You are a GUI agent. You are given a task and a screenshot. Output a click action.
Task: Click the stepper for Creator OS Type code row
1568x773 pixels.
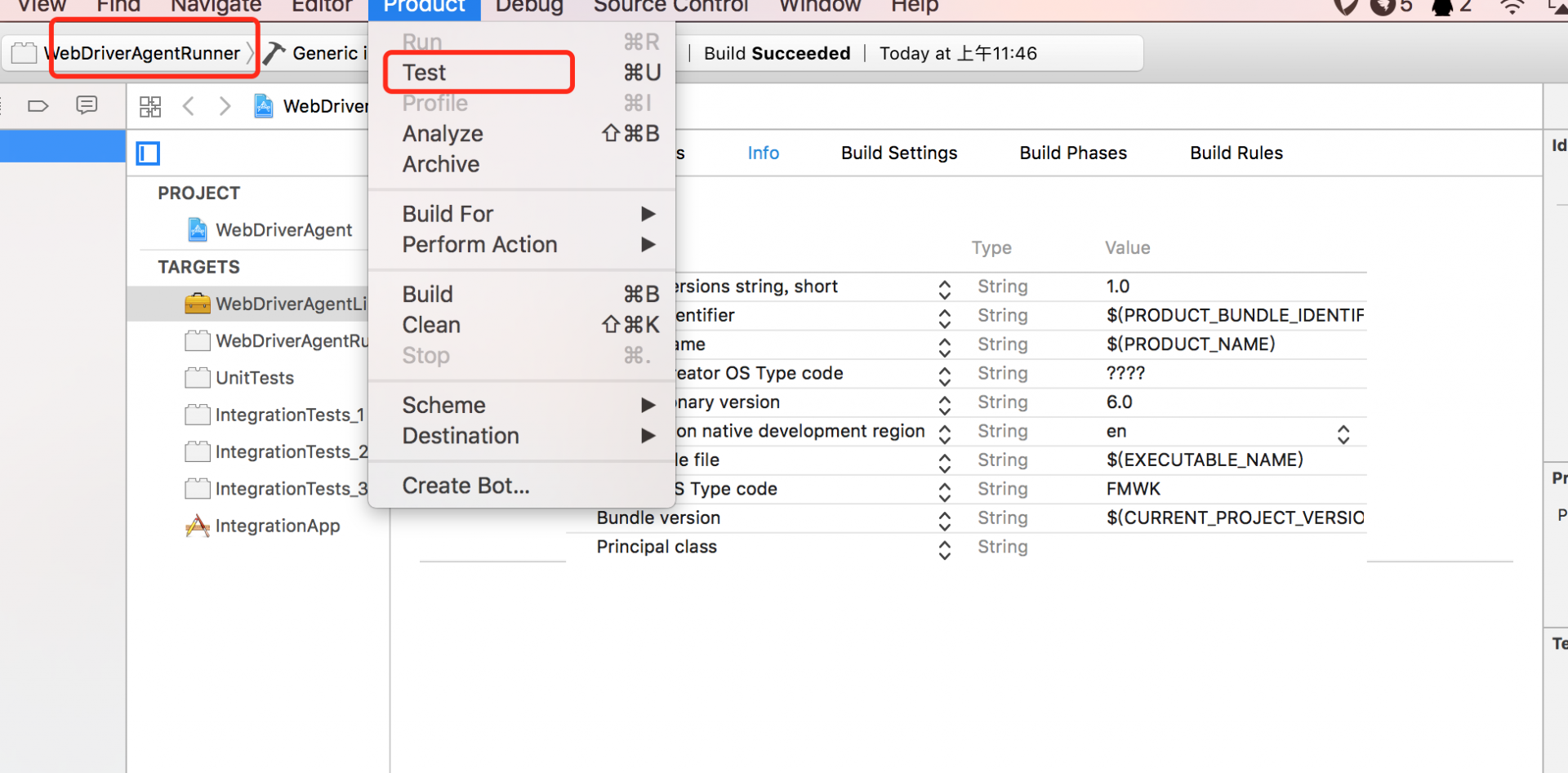point(945,376)
